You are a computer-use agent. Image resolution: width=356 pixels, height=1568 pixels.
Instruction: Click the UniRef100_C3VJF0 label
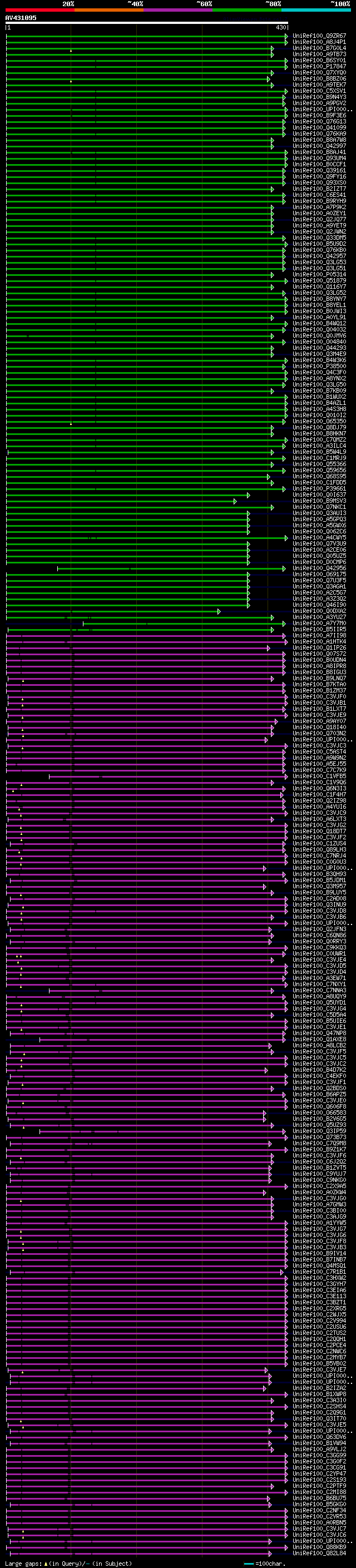pyautogui.click(x=319, y=696)
